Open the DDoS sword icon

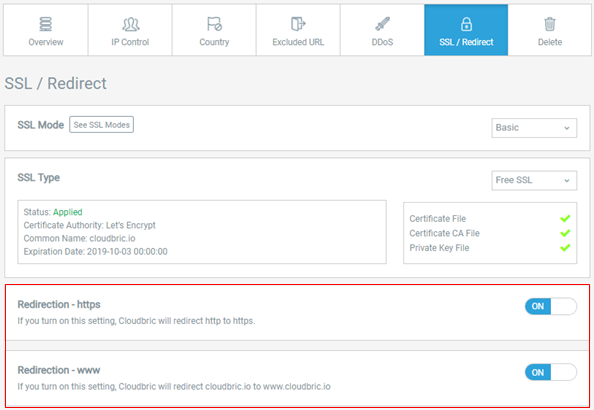tap(382, 24)
